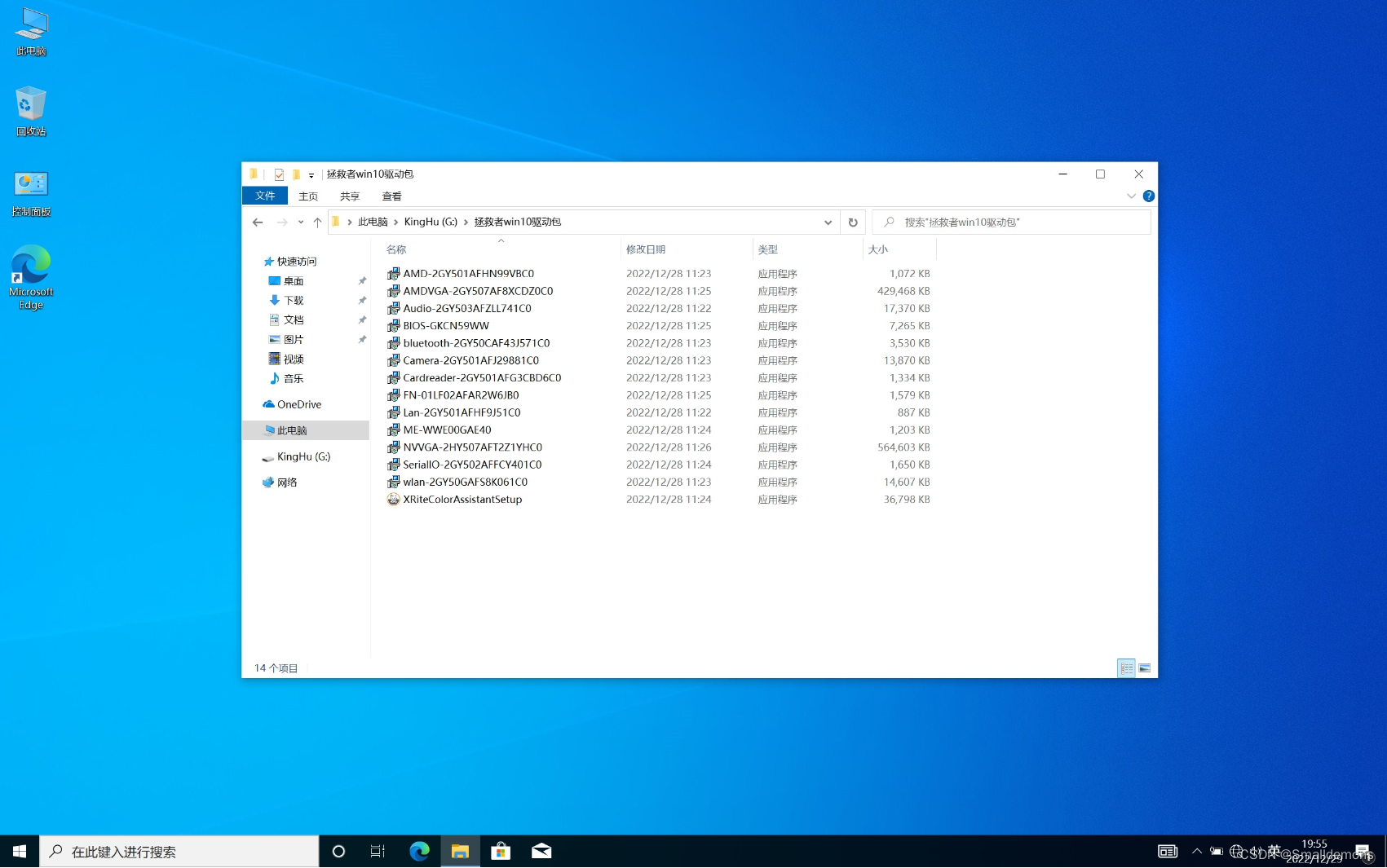Open the 文件 ribbon tab
The width and height of the screenshot is (1387, 868).
pos(265,196)
